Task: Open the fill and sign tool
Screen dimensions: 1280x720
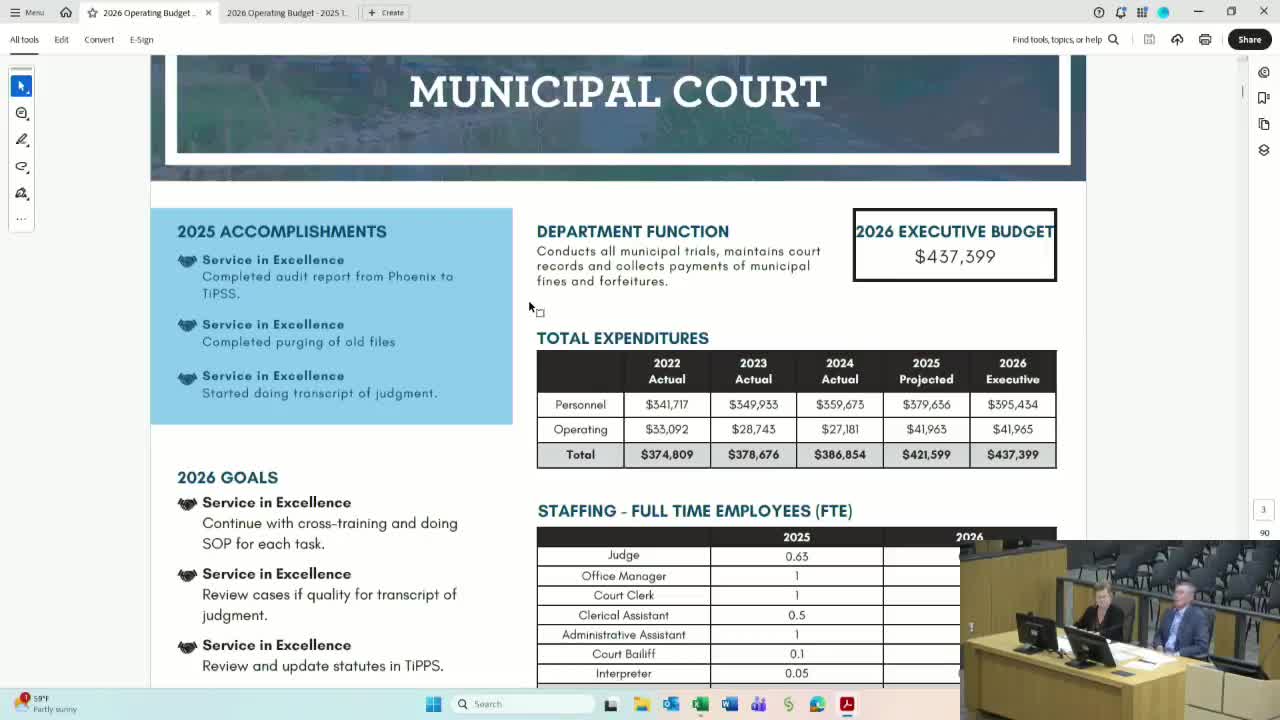Action: [x=21, y=194]
